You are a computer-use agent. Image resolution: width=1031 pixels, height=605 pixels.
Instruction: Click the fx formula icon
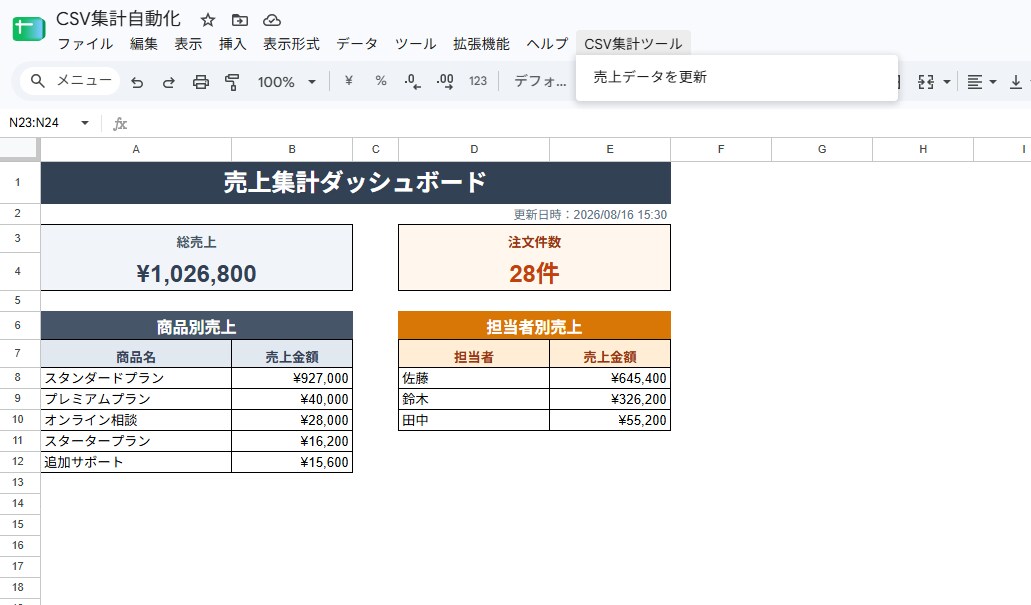(120, 124)
